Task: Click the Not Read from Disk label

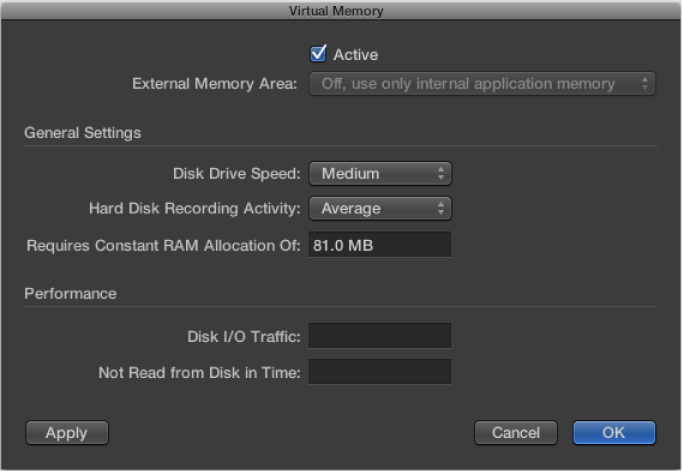Action: point(199,372)
